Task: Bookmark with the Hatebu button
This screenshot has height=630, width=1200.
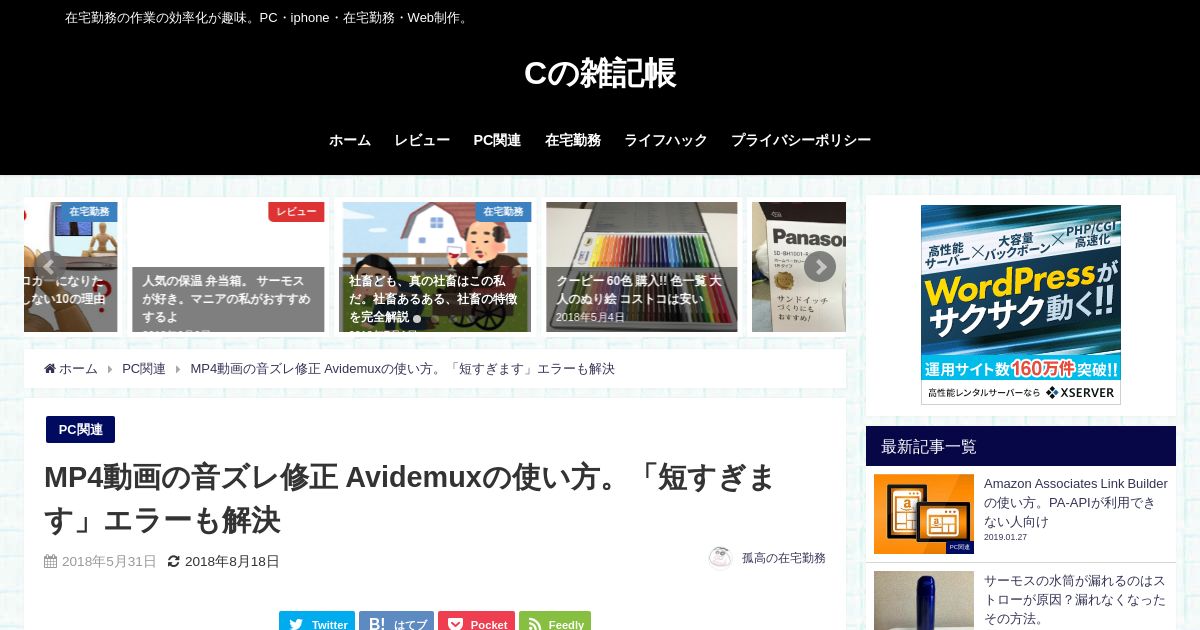Action: (396, 621)
